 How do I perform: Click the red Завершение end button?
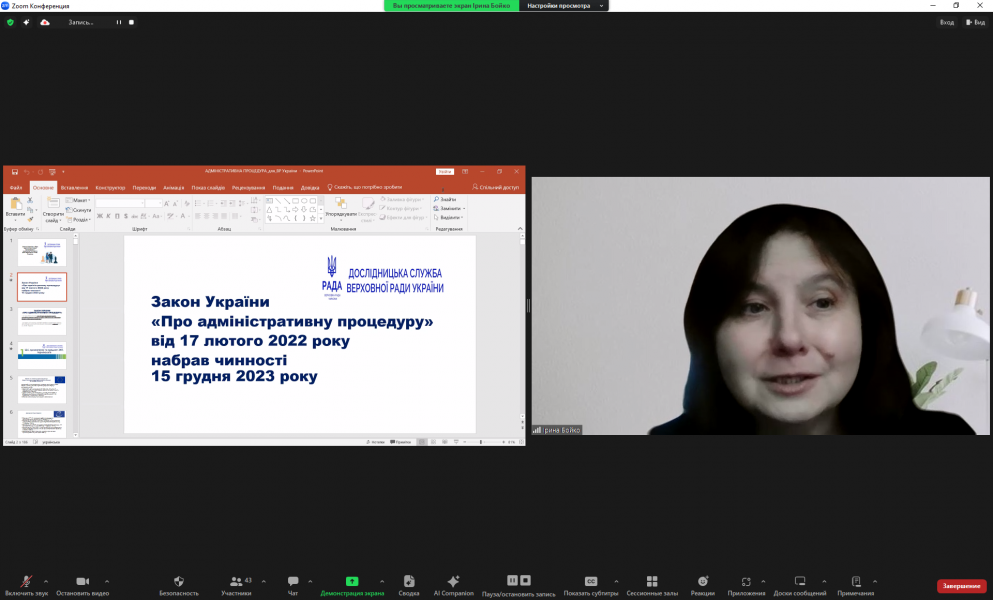(961, 587)
